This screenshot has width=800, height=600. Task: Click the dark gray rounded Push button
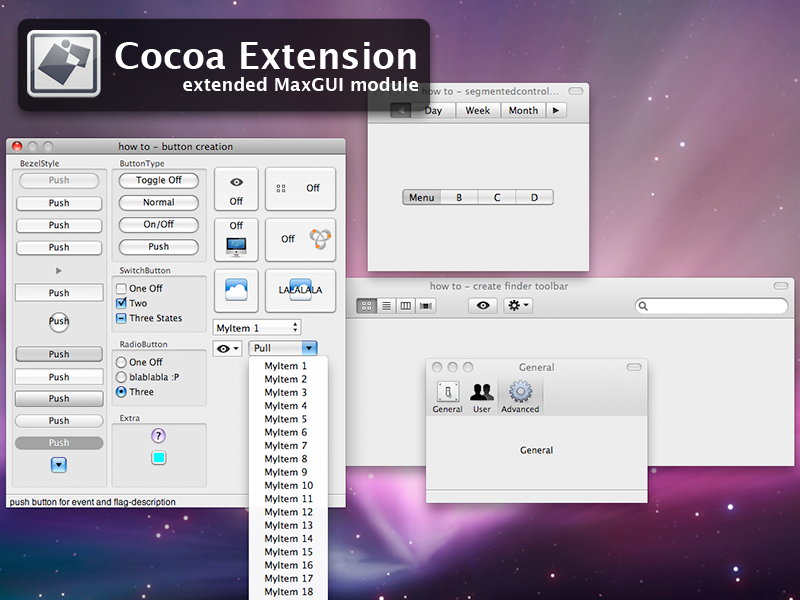(x=59, y=443)
